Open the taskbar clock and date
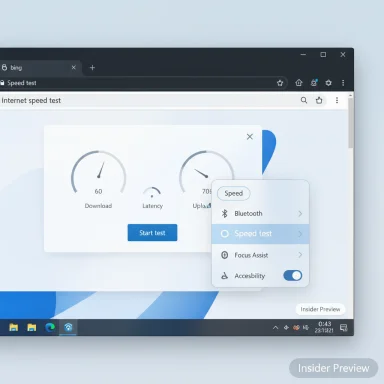This screenshot has height=384, width=384. [x=324, y=327]
